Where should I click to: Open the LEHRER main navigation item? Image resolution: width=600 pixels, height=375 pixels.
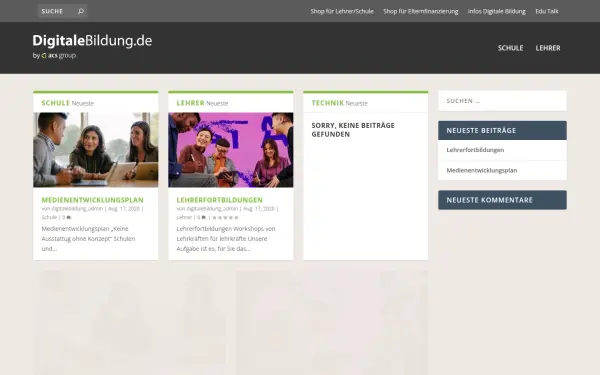tap(548, 48)
